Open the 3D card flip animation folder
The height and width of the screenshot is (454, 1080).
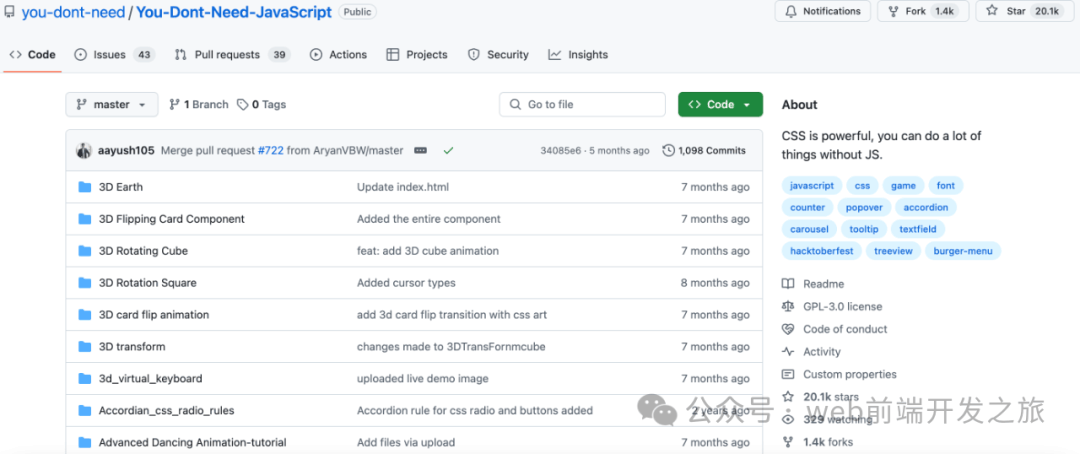(x=154, y=314)
